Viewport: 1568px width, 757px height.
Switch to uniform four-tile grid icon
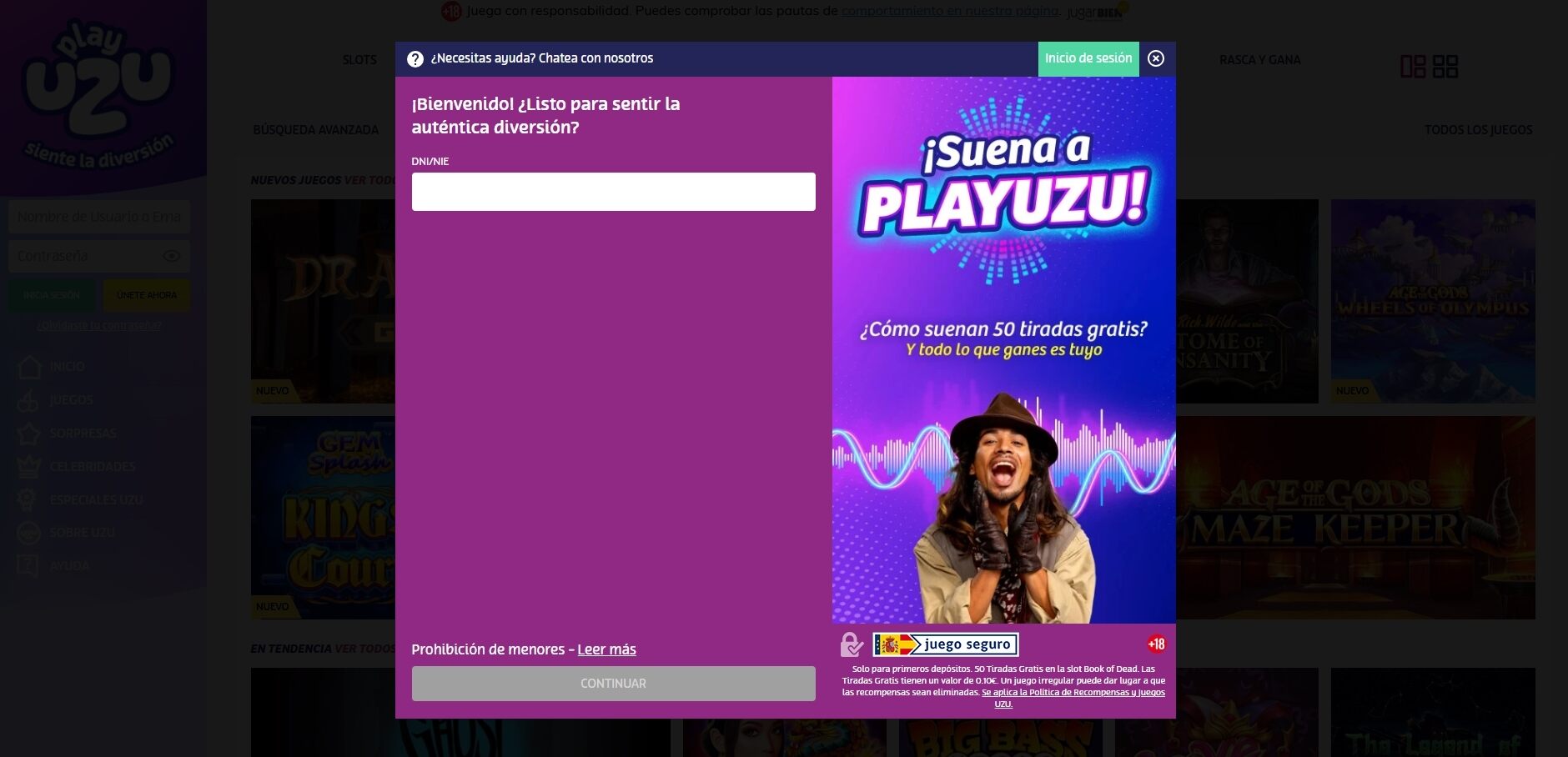1445,67
